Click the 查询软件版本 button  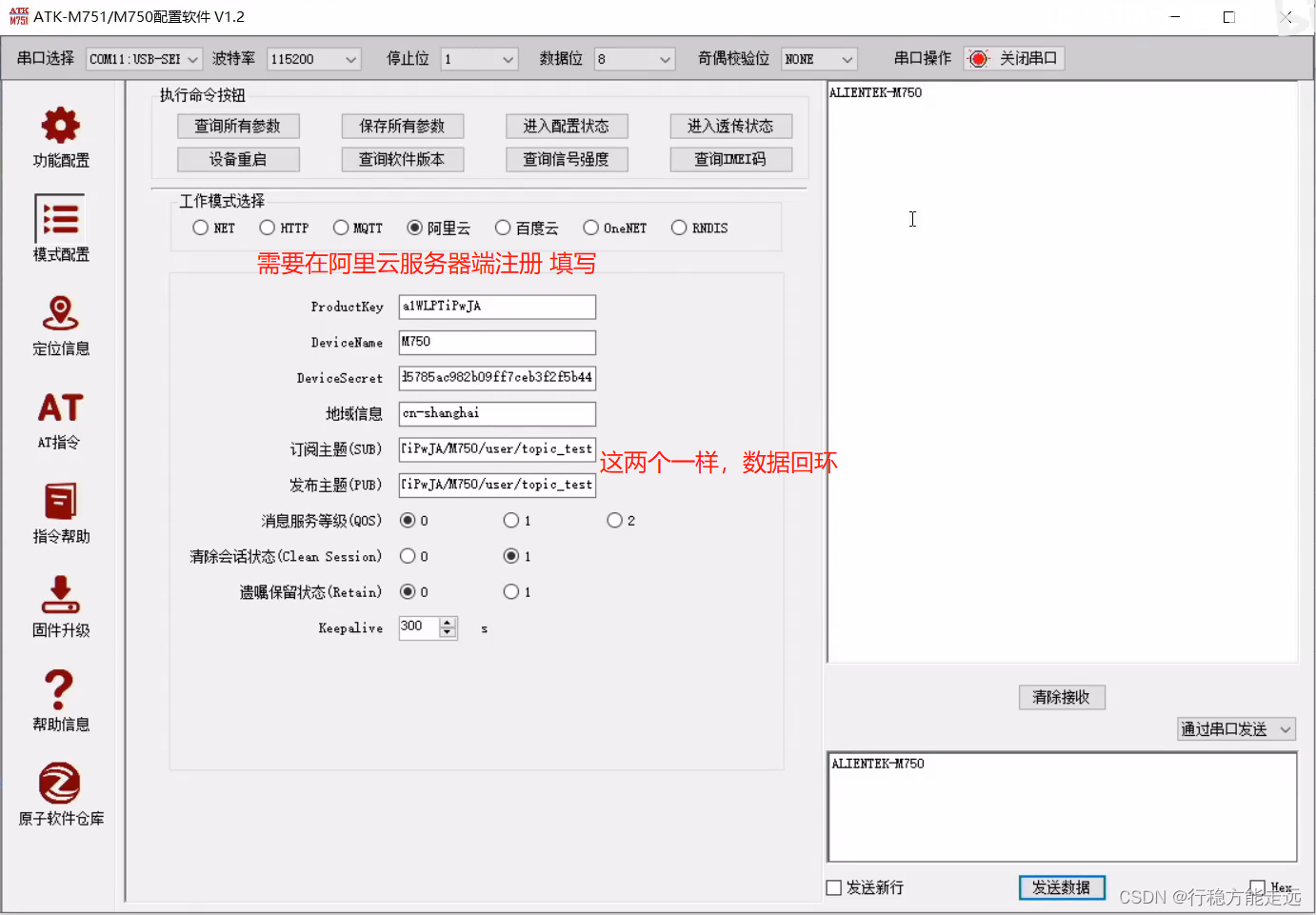(402, 159)
